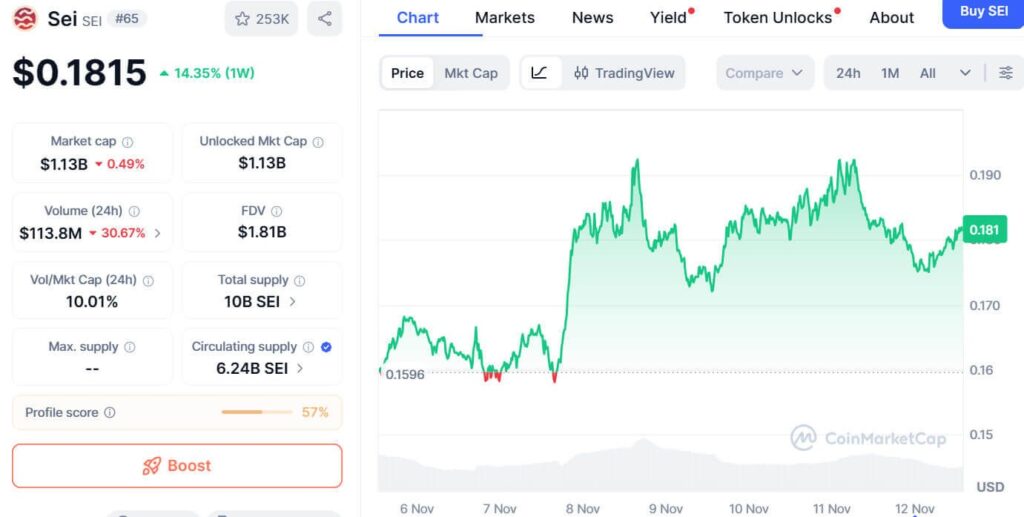
Task: Switch chart to Price view
Action: tap(407, 73)
